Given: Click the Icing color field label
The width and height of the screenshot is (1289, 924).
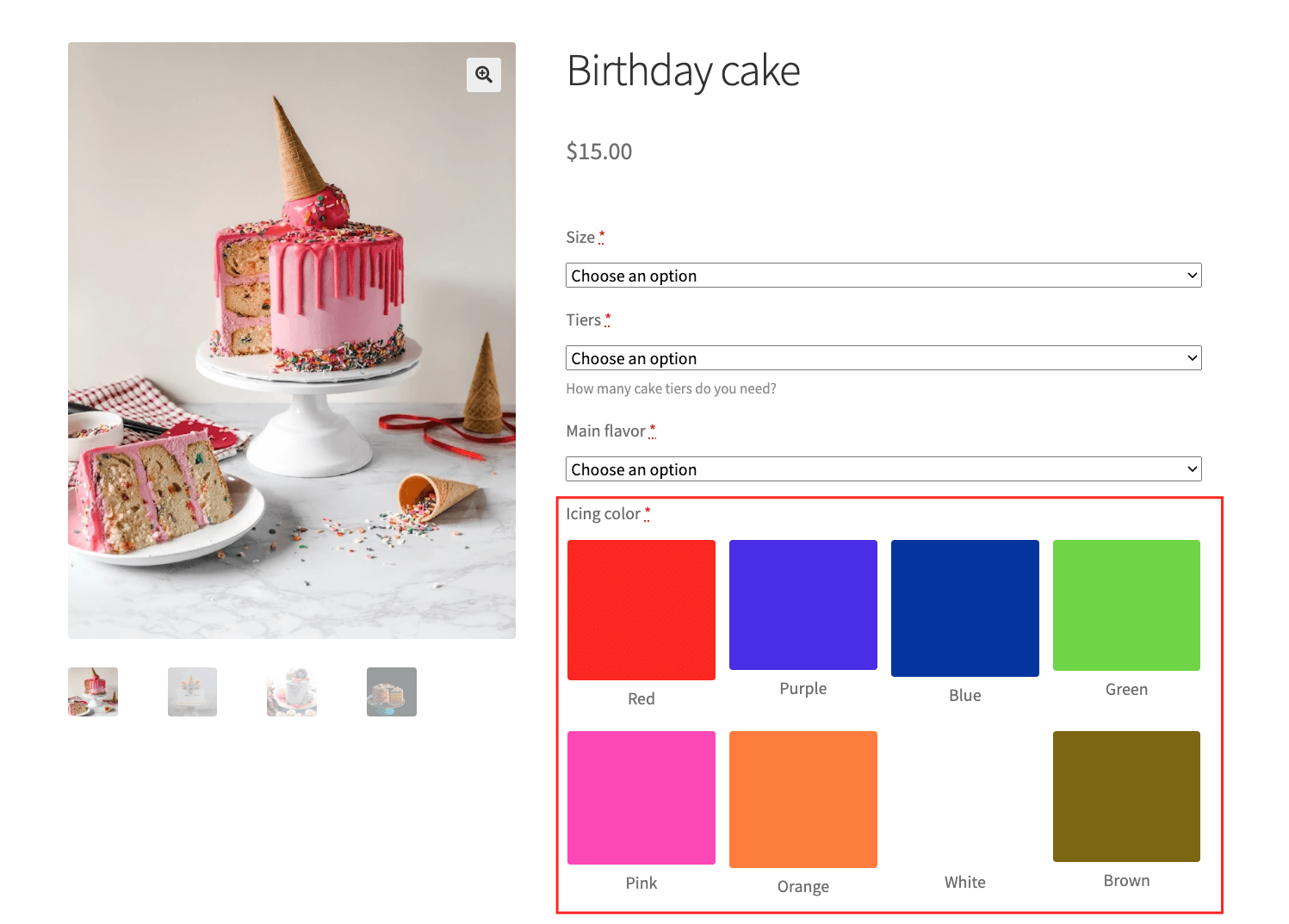Looking at the screenshot, I should point(604,514).
